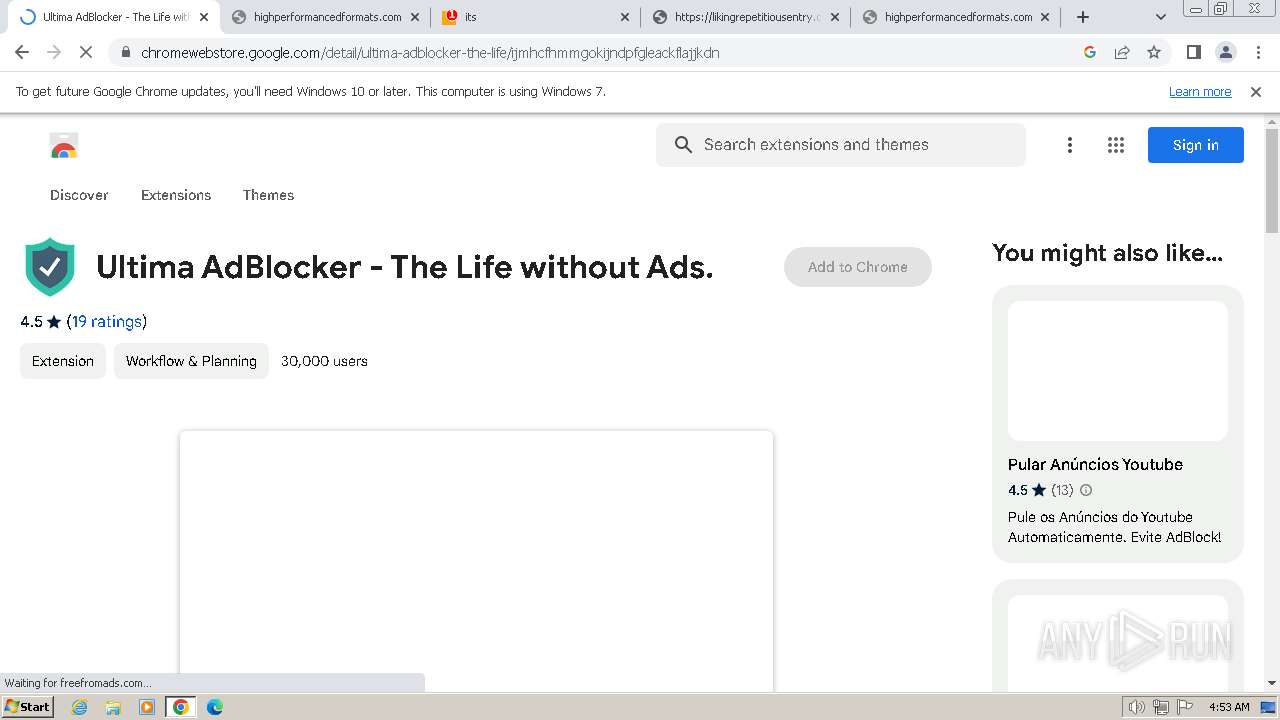Open the 19 ratings link
This screenshot has height=720, width=1280.
click(106, 321)
